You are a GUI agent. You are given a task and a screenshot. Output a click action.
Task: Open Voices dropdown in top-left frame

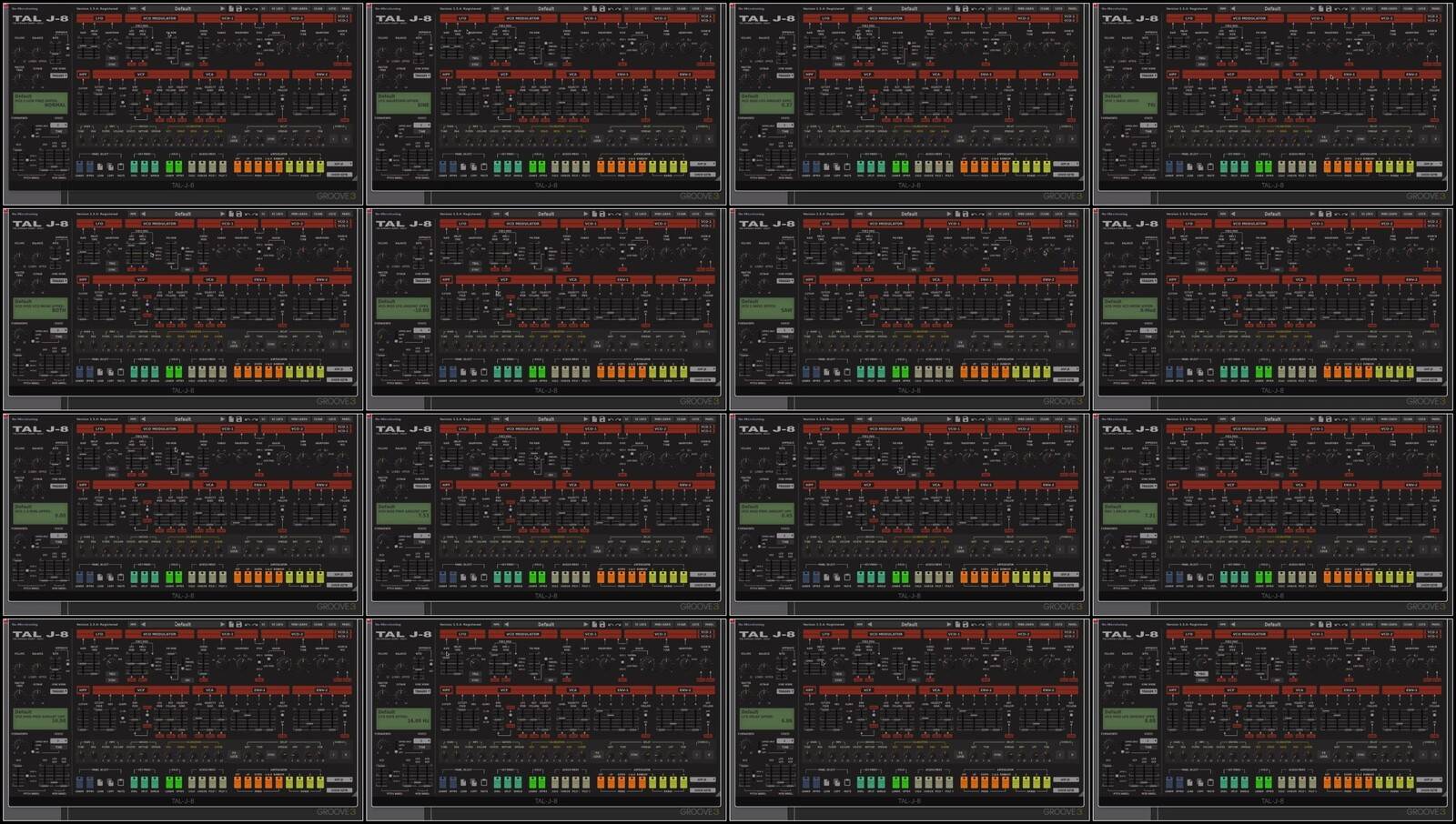pyautogui.click(x=59, y=126)
